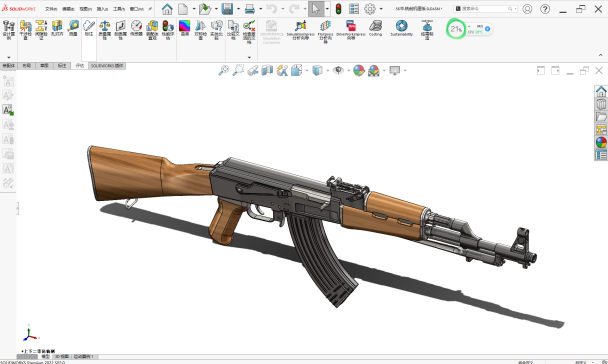Run Performance Evaluation traffic-light tool

click(x=168, y=29)
